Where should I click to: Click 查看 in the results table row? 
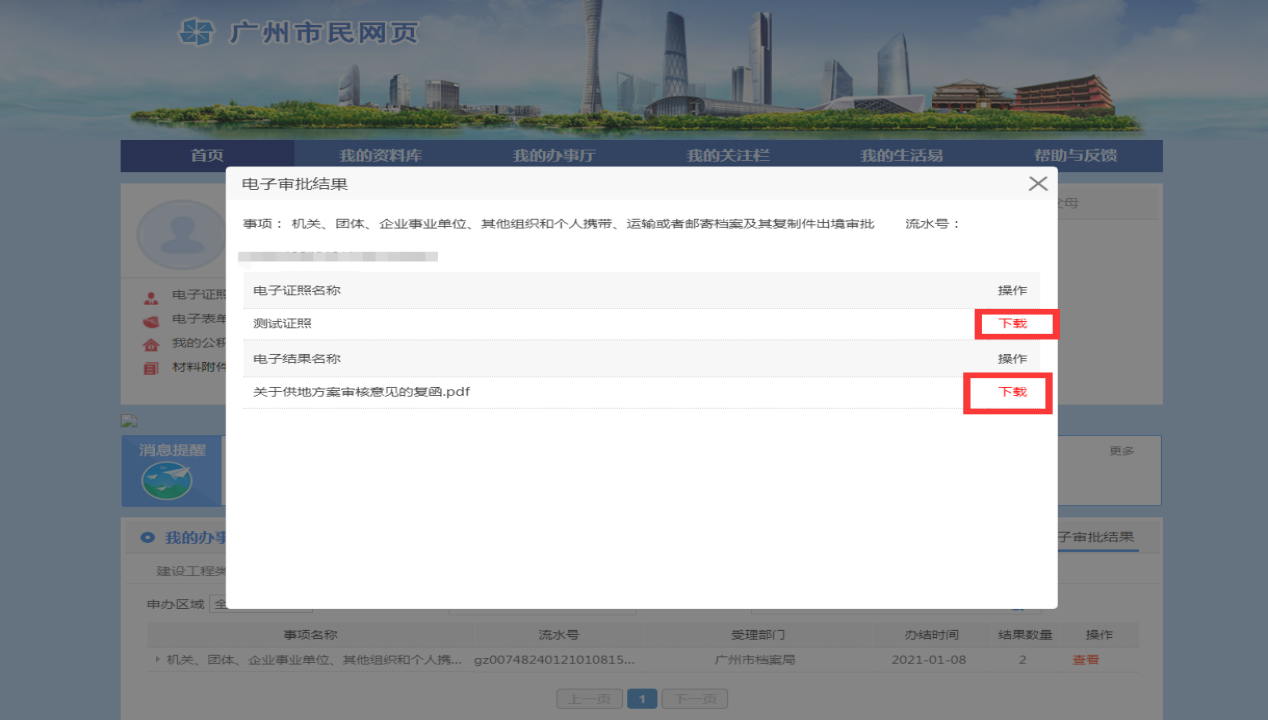[1085, 660]
